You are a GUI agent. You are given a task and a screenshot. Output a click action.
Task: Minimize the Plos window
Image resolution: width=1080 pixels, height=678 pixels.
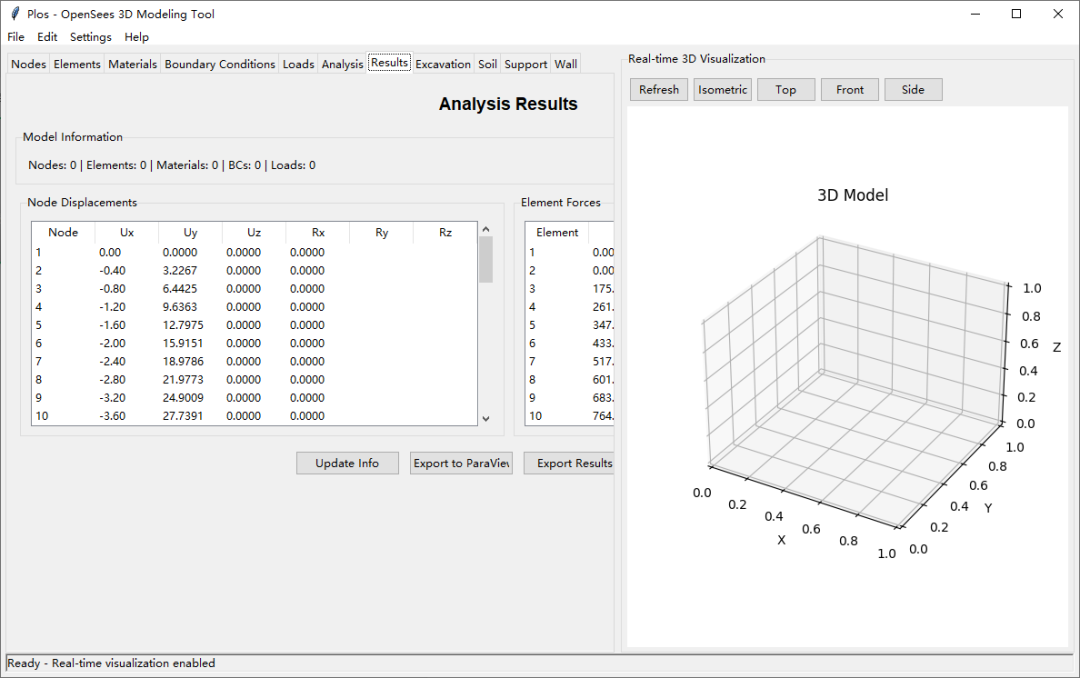point(975,14)
